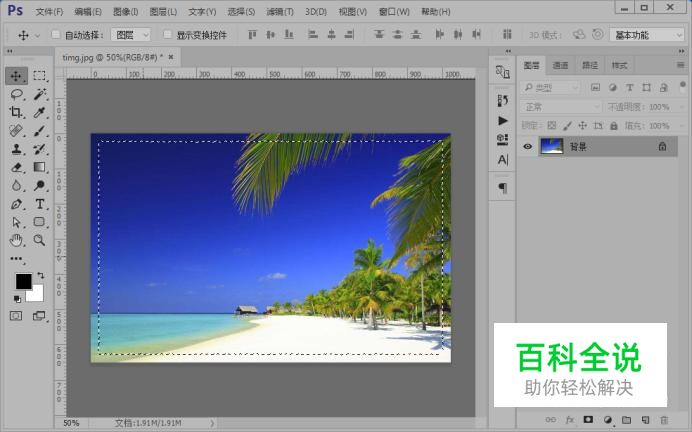This screenshot has width=692, height=432.
Task: Select the Rectangular Marquee tool
Action: coord(40,76)
